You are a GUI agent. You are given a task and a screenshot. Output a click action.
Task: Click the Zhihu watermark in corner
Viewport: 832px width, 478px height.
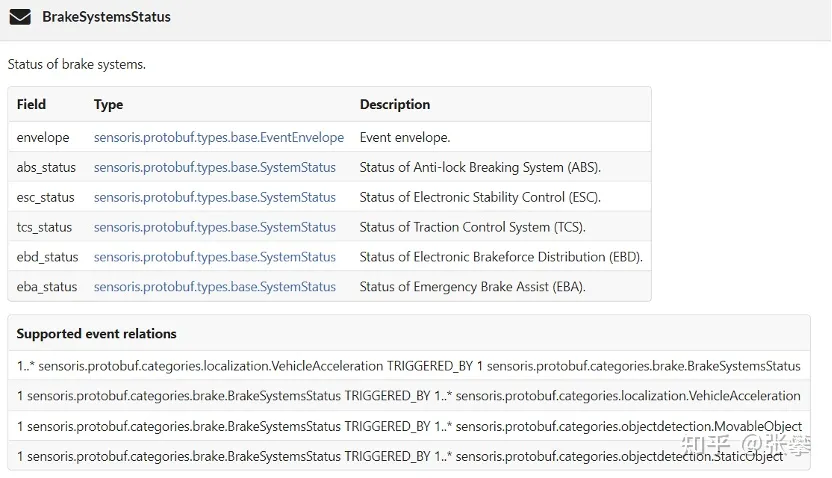click(745, 445)
